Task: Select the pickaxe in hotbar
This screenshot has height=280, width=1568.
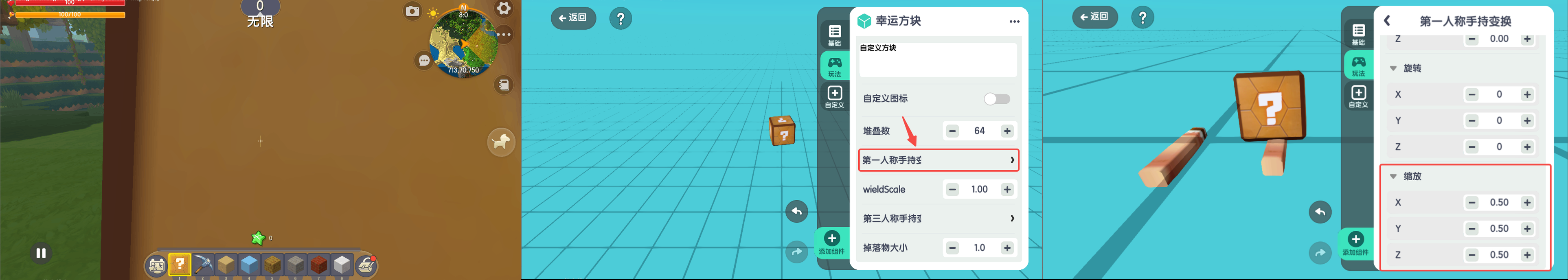Action: [203, 265]
